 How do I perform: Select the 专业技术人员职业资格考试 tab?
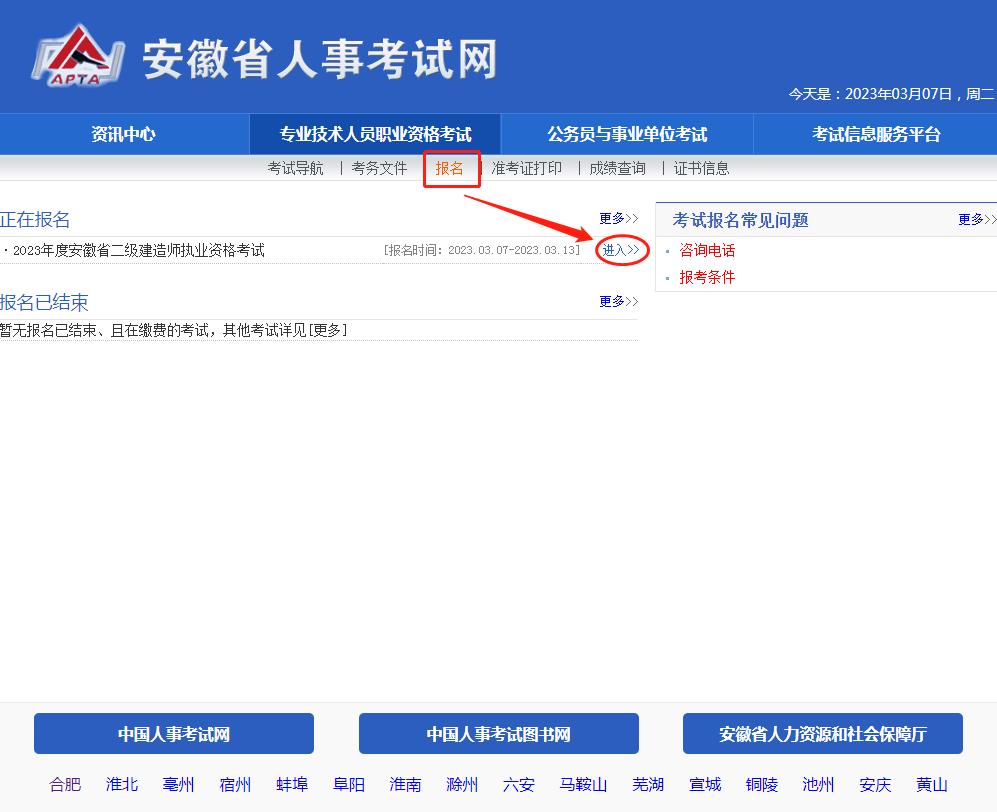point(375,133)
